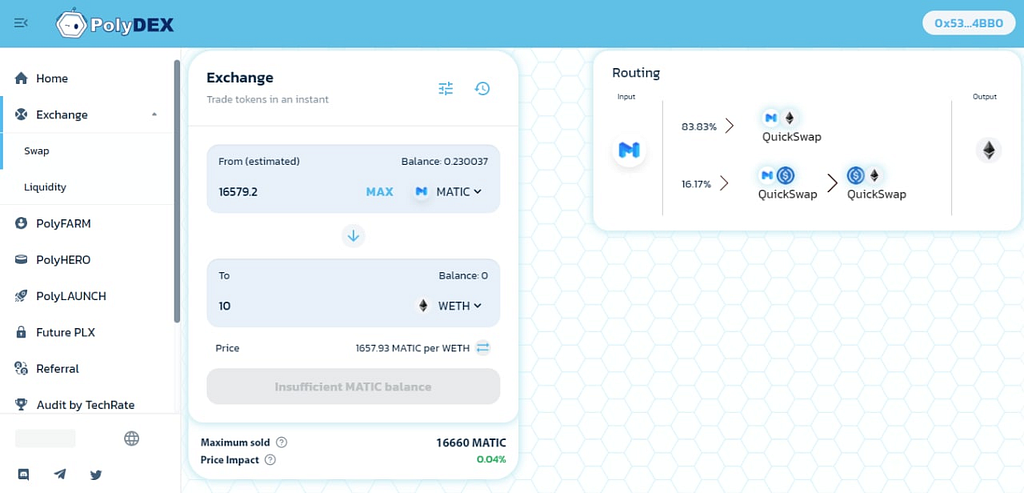The height and width of the screenshot is (493, 1024).
Task: Open recent transactions history icon
Action: pyautogui.click(x=482, y=88)
